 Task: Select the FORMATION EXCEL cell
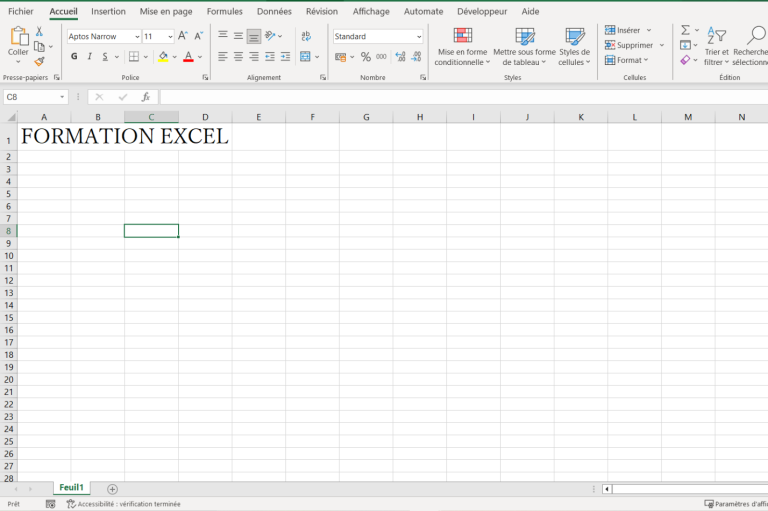(x=44, y=137)
